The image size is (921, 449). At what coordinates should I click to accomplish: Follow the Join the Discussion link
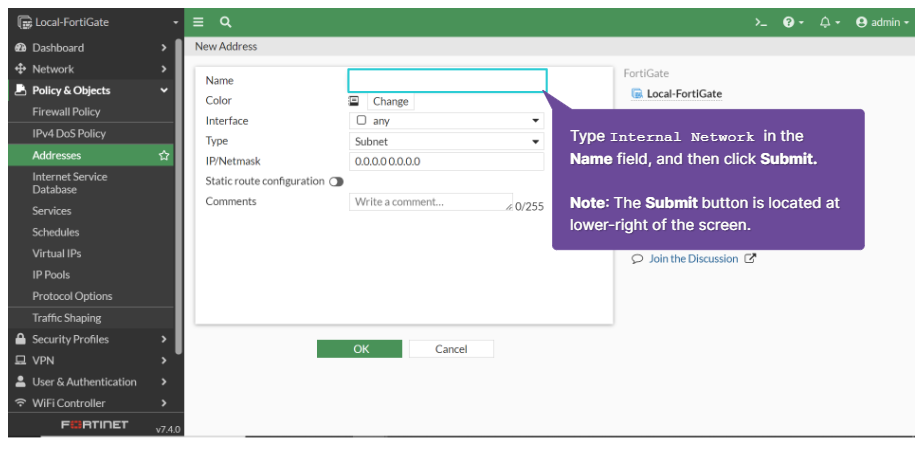pyautogui.click(x=693, y=259)
